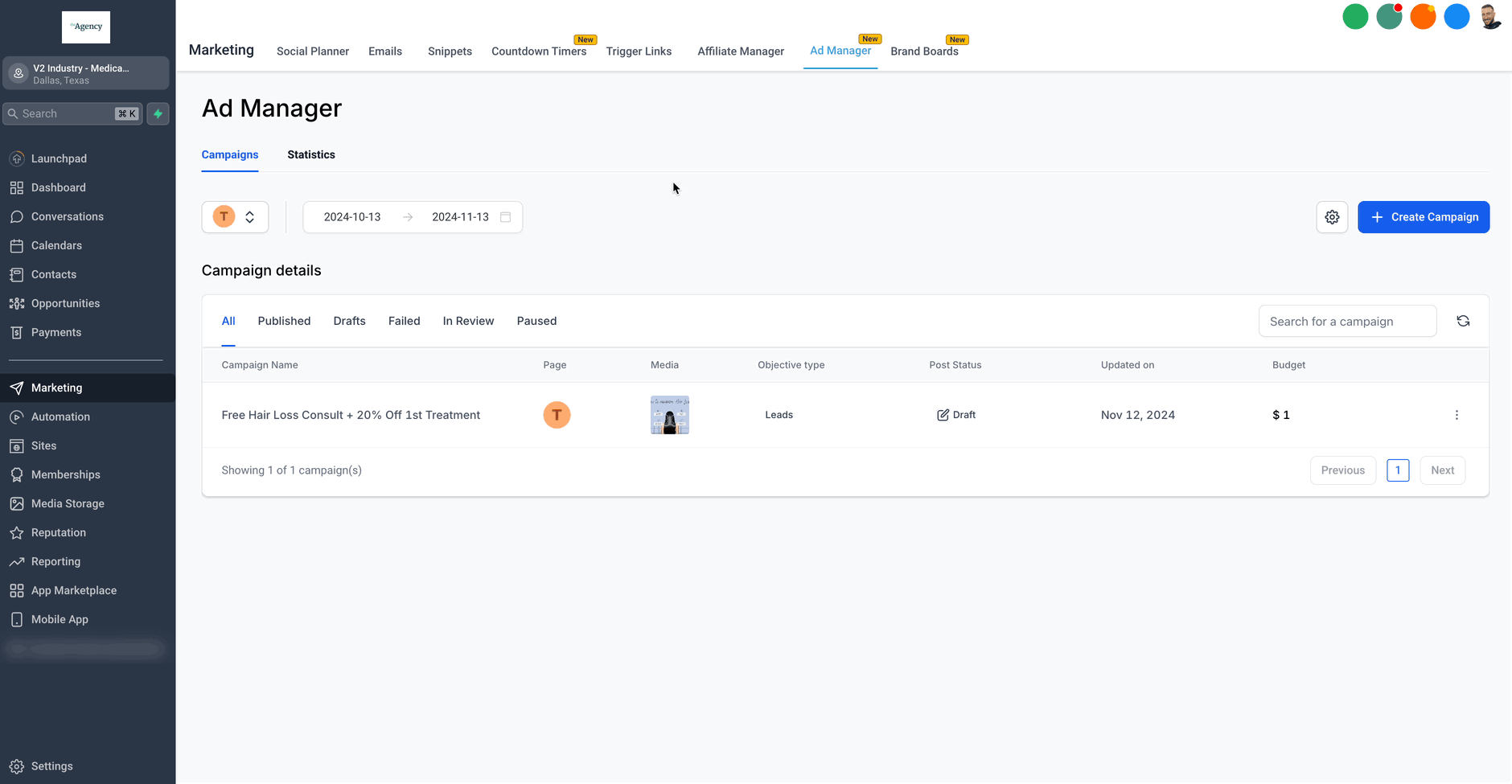The width and height of the screenshot is (1512, 784).
Task: Click the green circle icon in the top bar
Action: click(1355, 17)
